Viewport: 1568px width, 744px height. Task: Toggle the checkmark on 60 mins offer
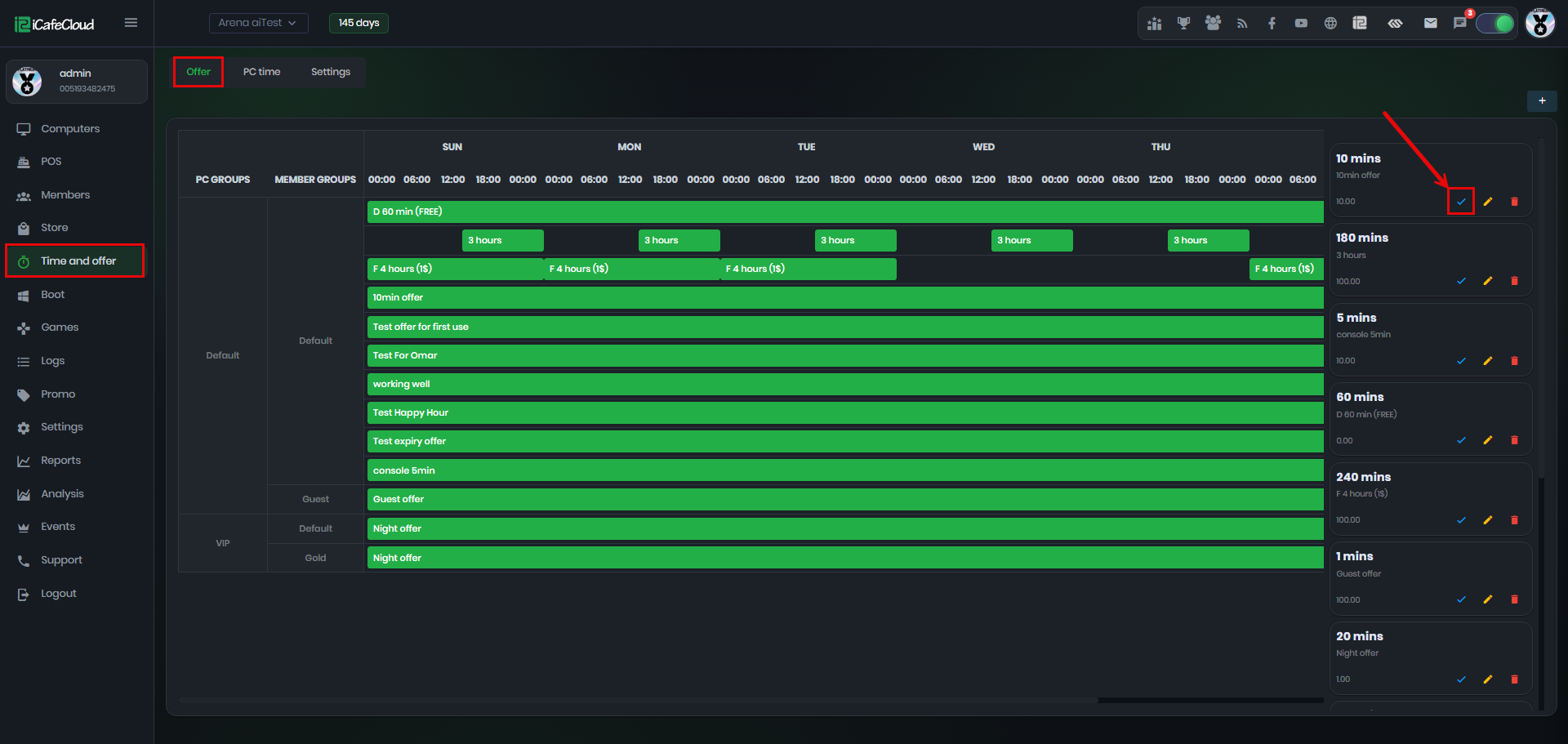click(1461, 440)
